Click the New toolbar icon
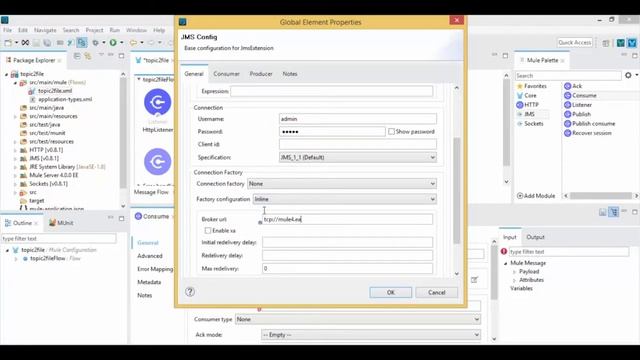Viewport: 640px width, 360px height. click(x=8, y=42)
